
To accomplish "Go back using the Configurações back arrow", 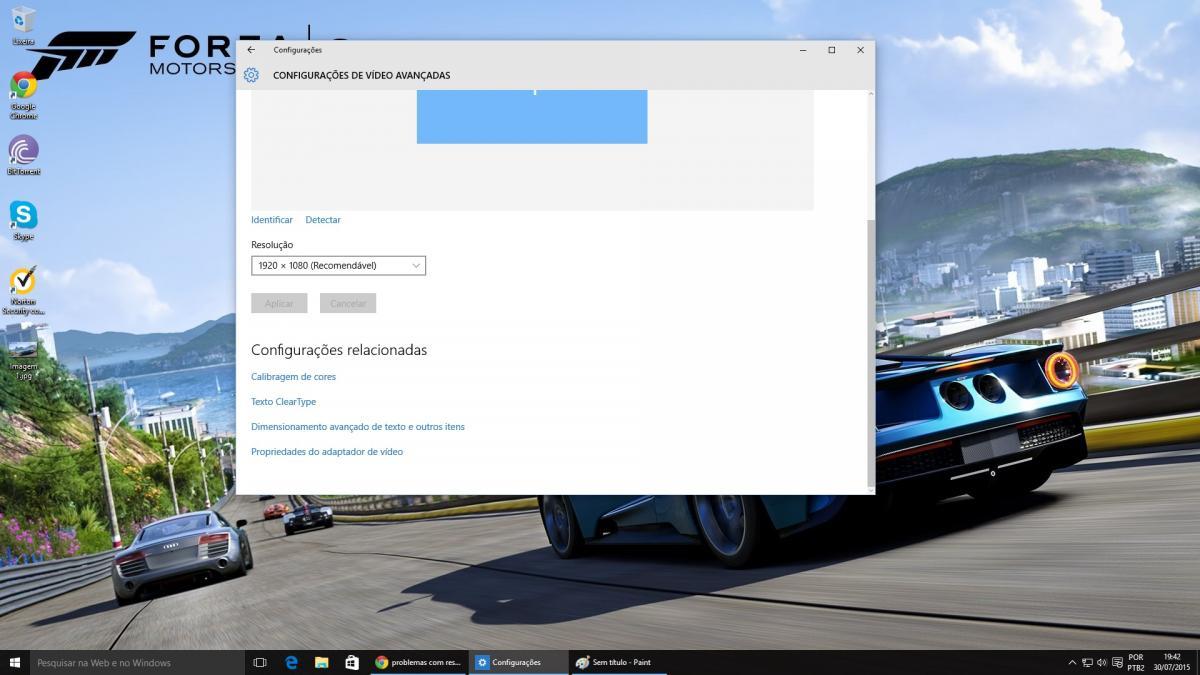I will (251, 49).
